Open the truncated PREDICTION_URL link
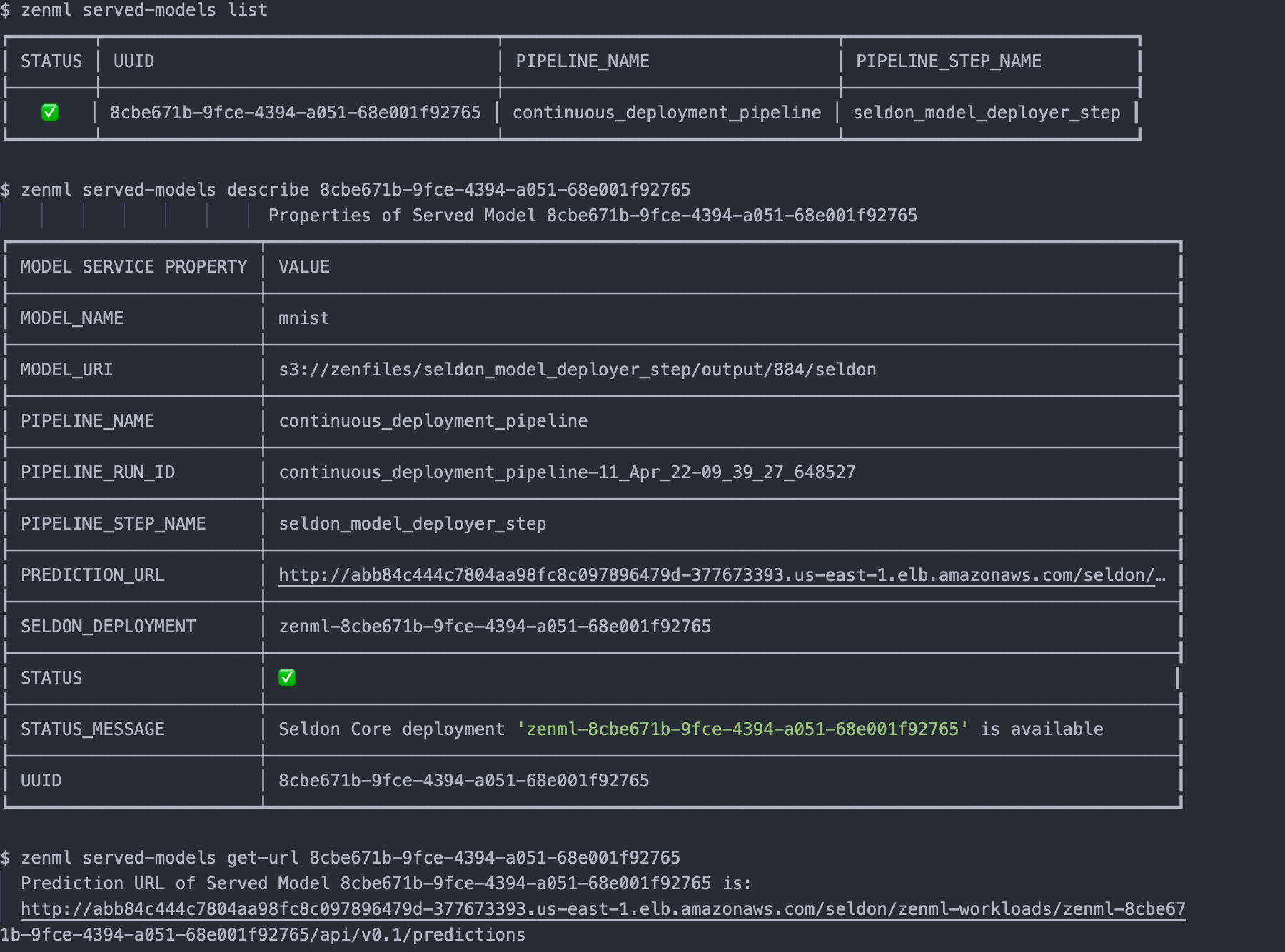 pyautogui.click(x=722, y=574)
